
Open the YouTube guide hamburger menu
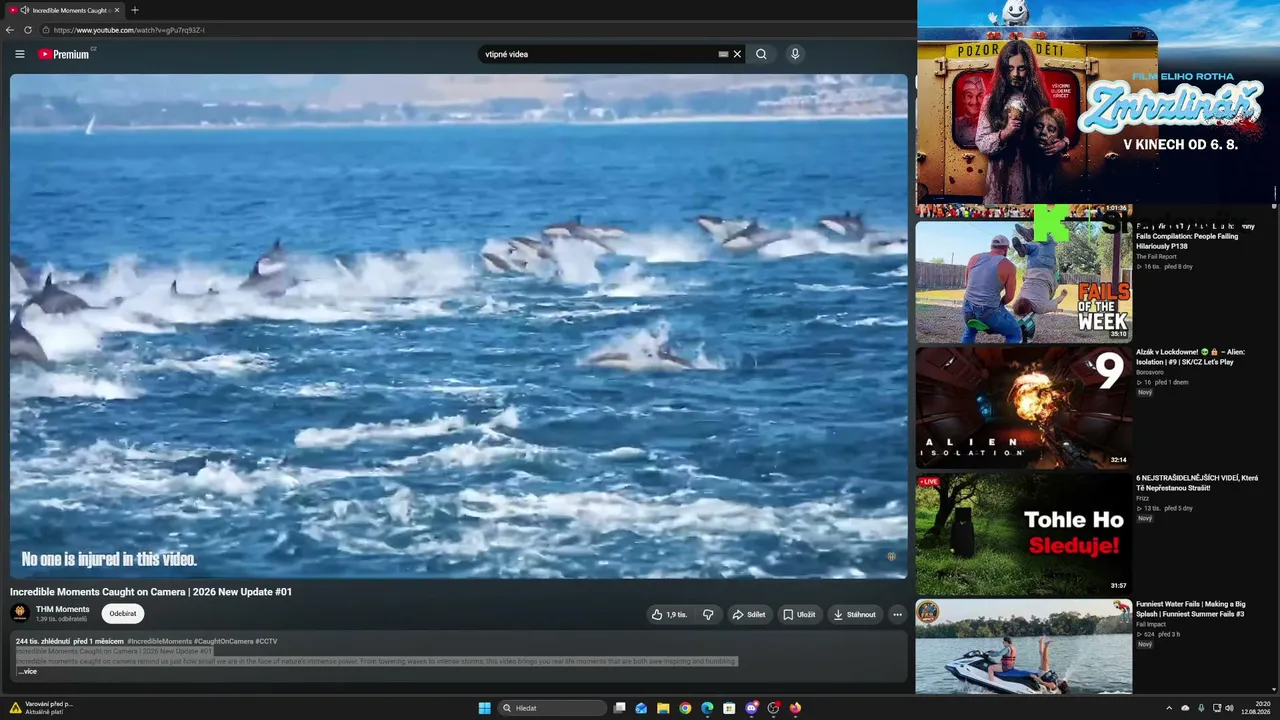click(x=19, y=54)
